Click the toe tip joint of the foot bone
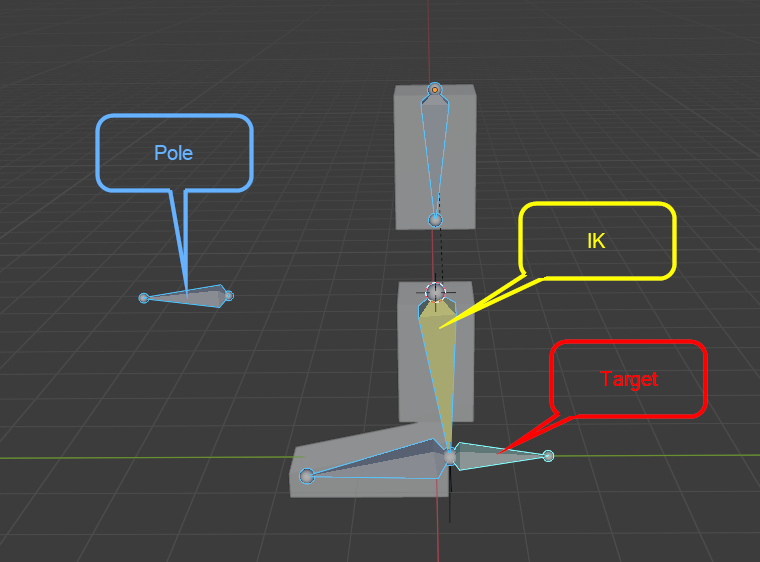 coord(307,476)
